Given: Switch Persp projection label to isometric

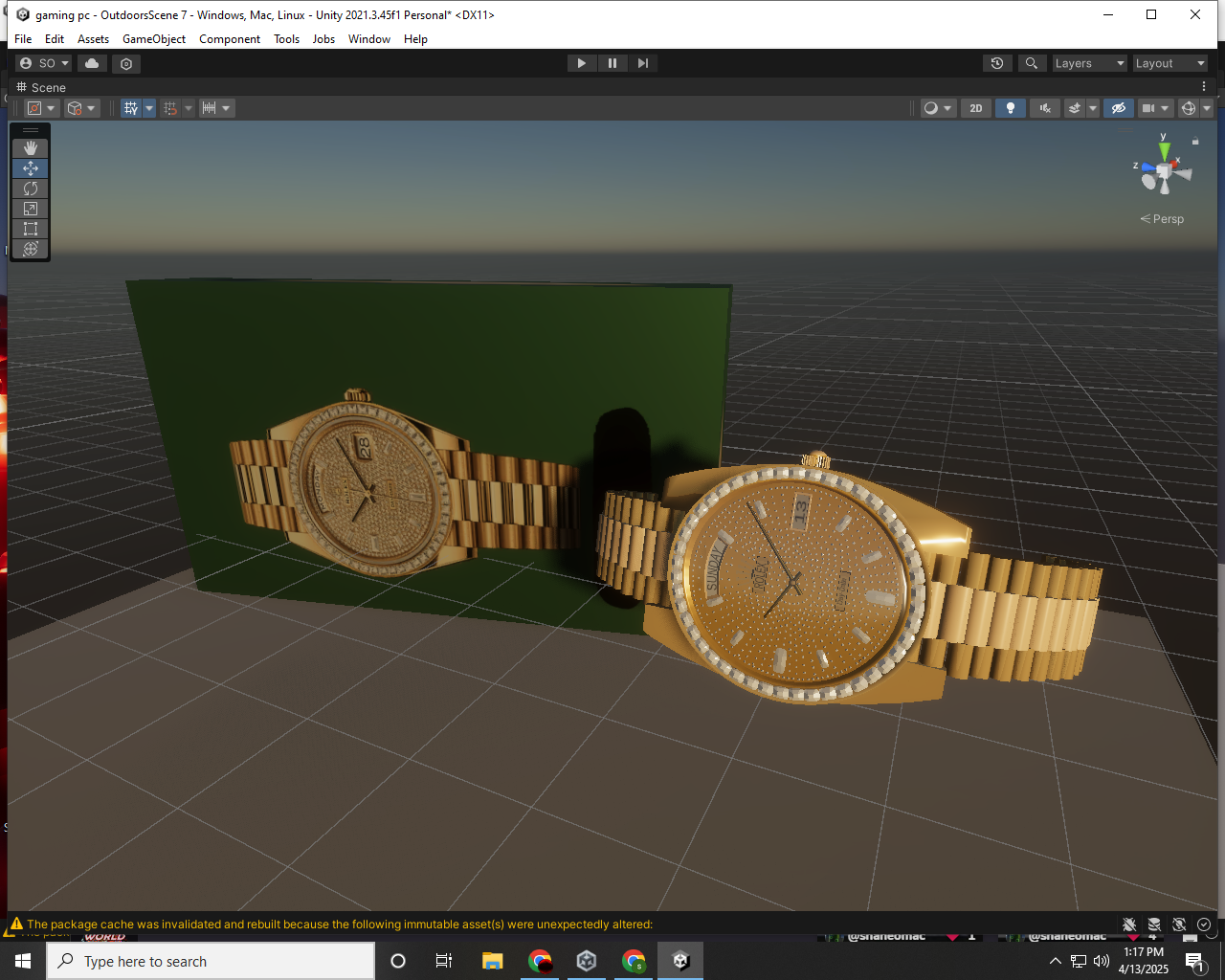Looking at the screenshot, I should click(x=1162, y=219).
